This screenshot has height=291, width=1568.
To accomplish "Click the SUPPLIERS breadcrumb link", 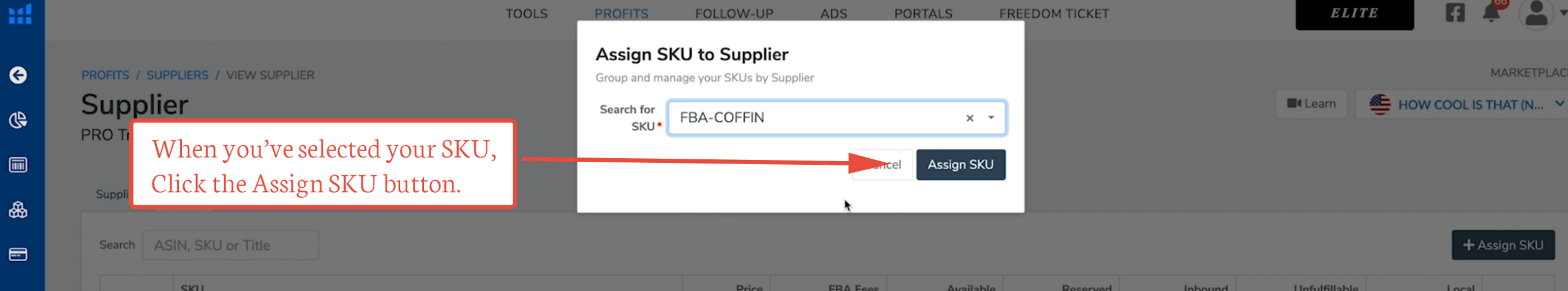I will point(177,75).
